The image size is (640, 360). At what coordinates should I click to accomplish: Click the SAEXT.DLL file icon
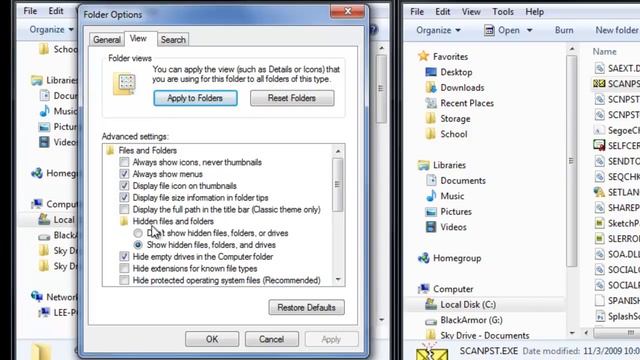[x=599, y=68]
